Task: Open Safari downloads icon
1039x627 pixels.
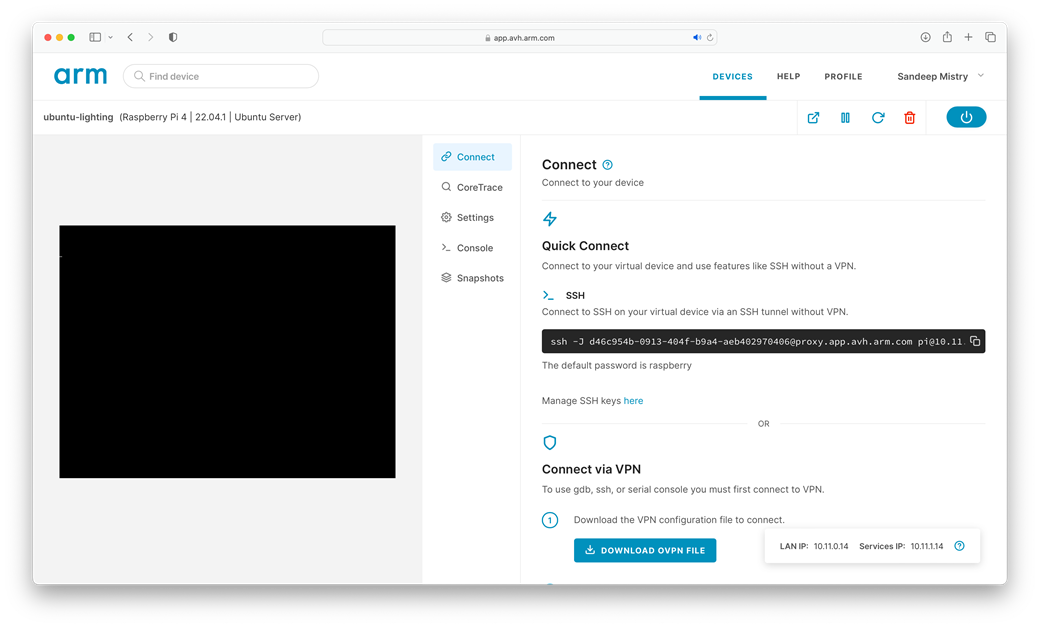Action: [x=926, y=38]
